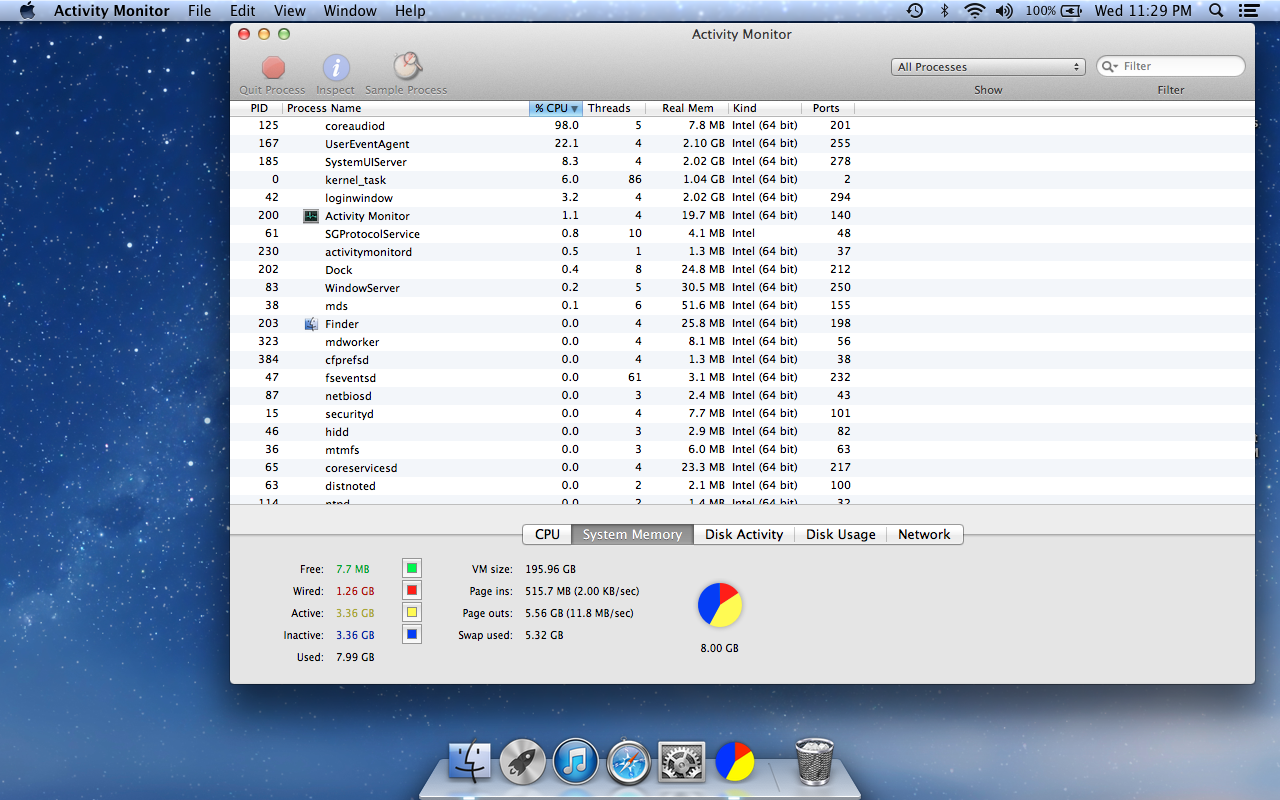Open the Apple menu
Image resolution: width=1280 pixels, height=800 pixels.
[x=27, y=11]
